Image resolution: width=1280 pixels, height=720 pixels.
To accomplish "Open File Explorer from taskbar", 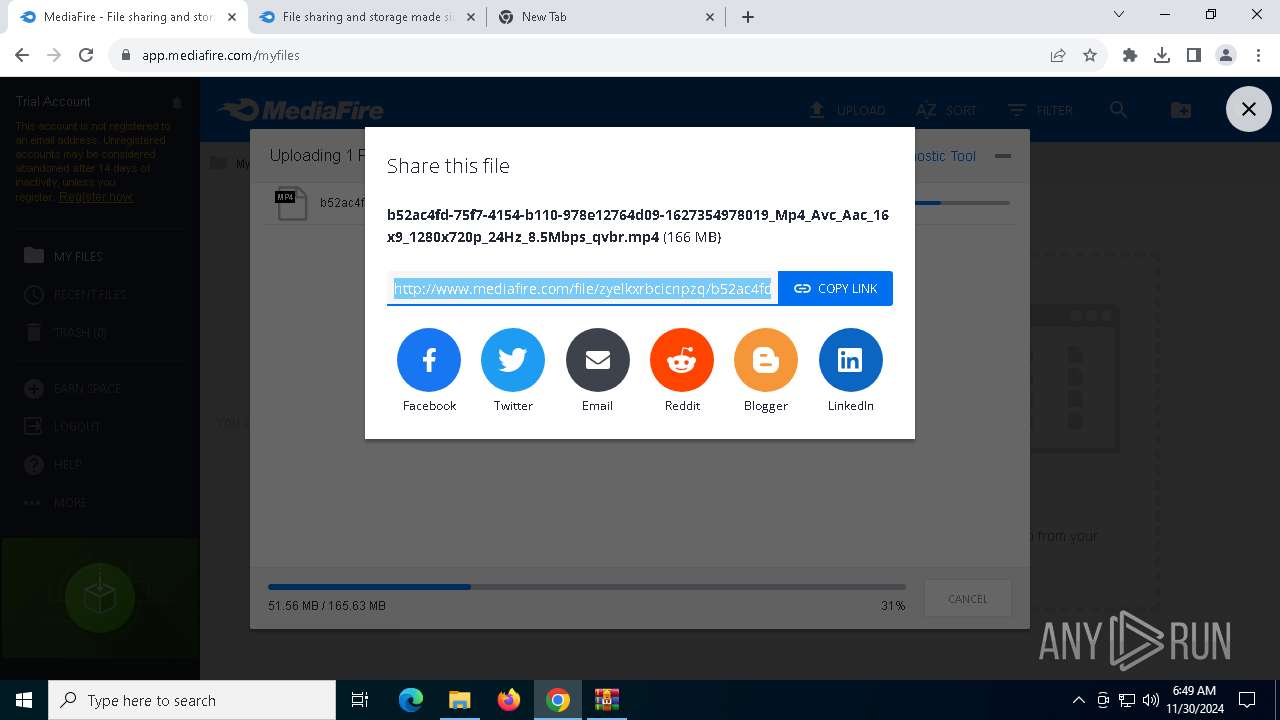I will pos(459,700).
